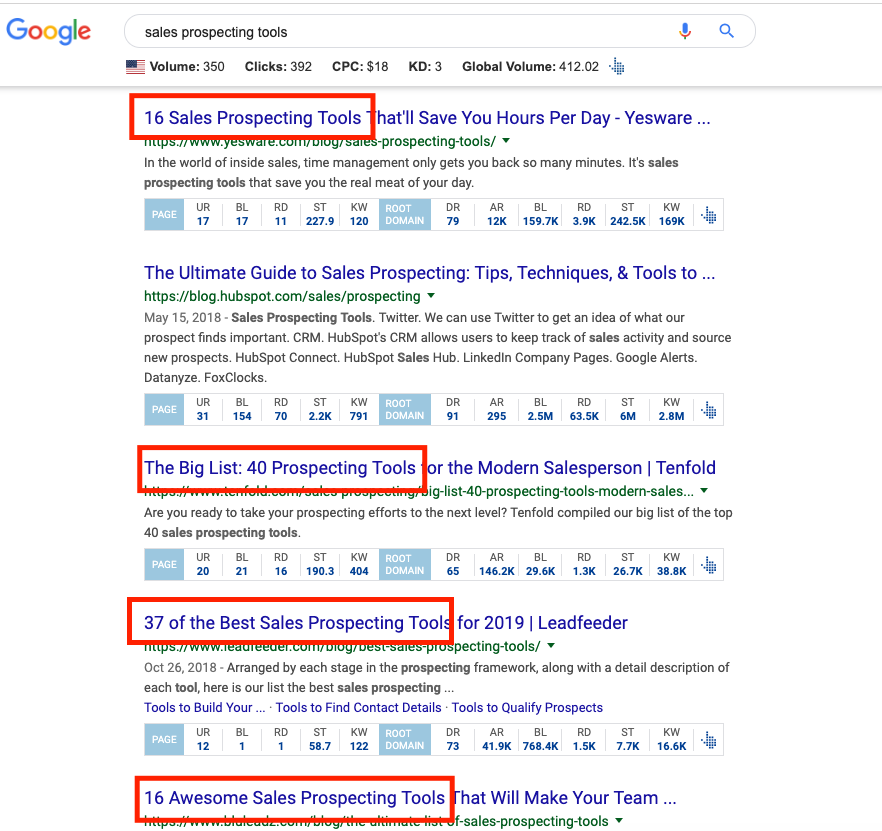Screen dimensions: 882x831
Task: Follow the Tools to Build Your ... sitelink
Action: click(204, 708)
